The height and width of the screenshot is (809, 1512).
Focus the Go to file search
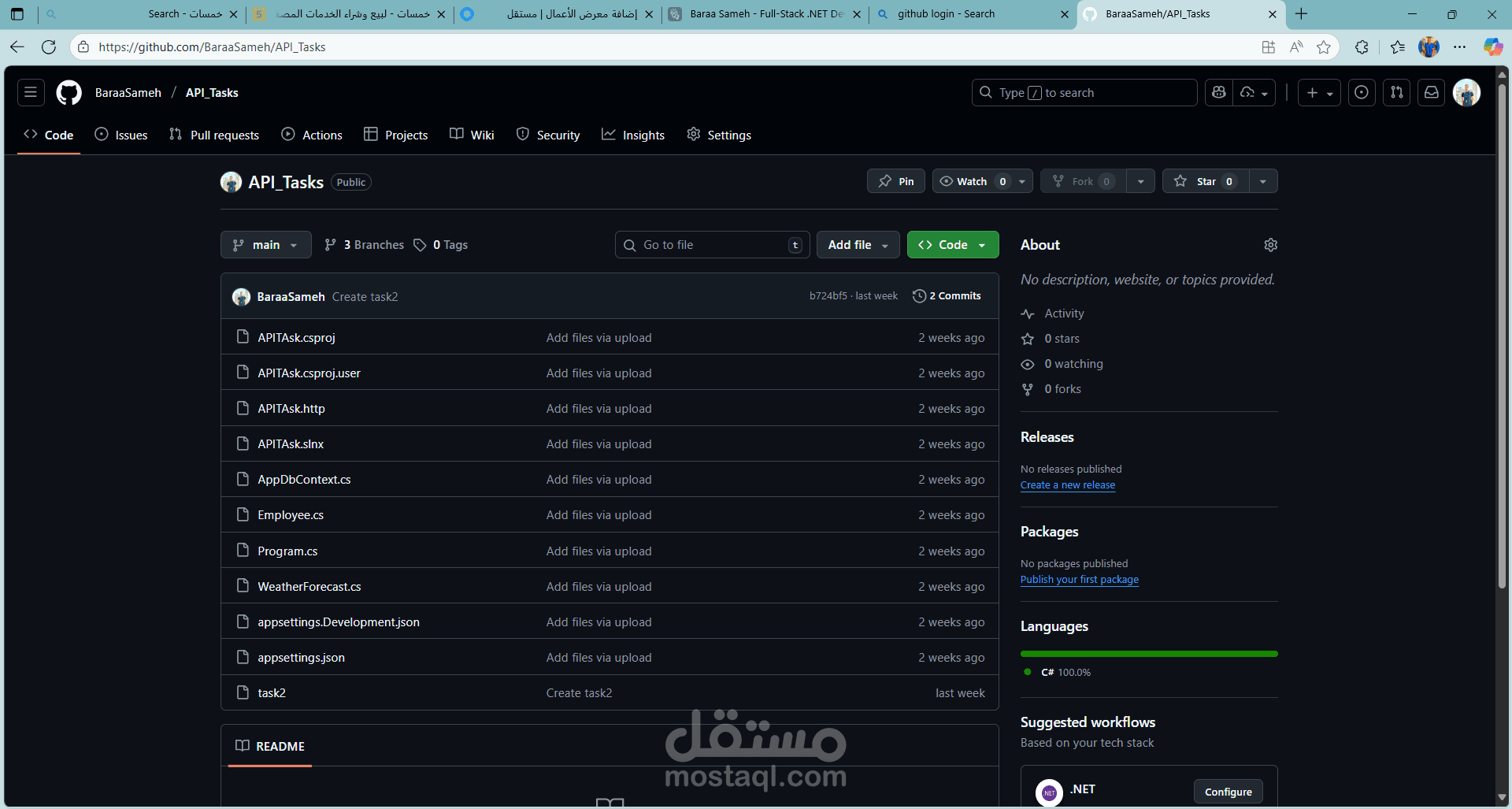[712, 245]
